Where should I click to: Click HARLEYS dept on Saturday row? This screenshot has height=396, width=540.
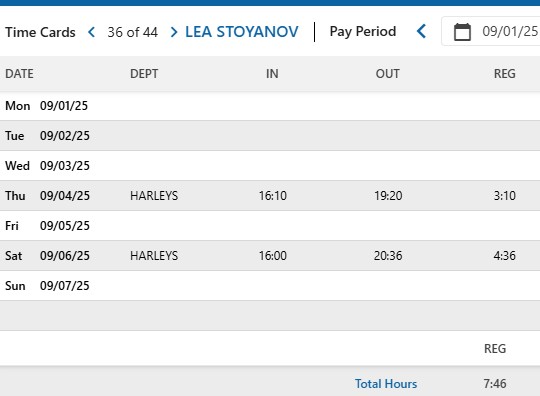pyautogui.click(x=154, y=256)
